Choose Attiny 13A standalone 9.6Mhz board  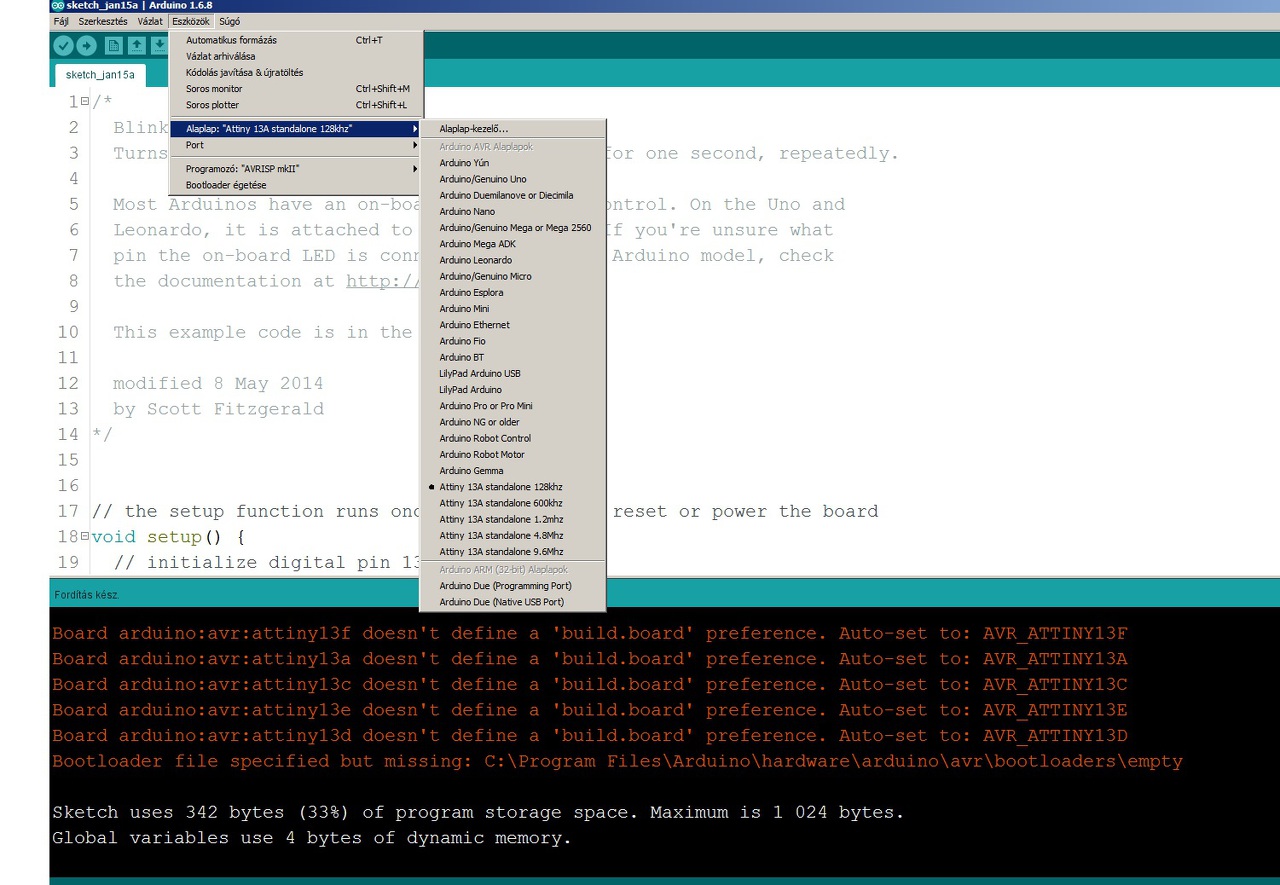tap(513, 552)
